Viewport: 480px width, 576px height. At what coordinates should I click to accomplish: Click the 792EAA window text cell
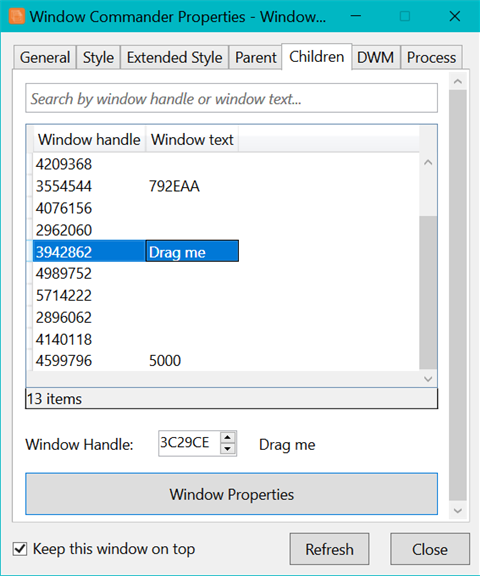(x=174, y=186)
